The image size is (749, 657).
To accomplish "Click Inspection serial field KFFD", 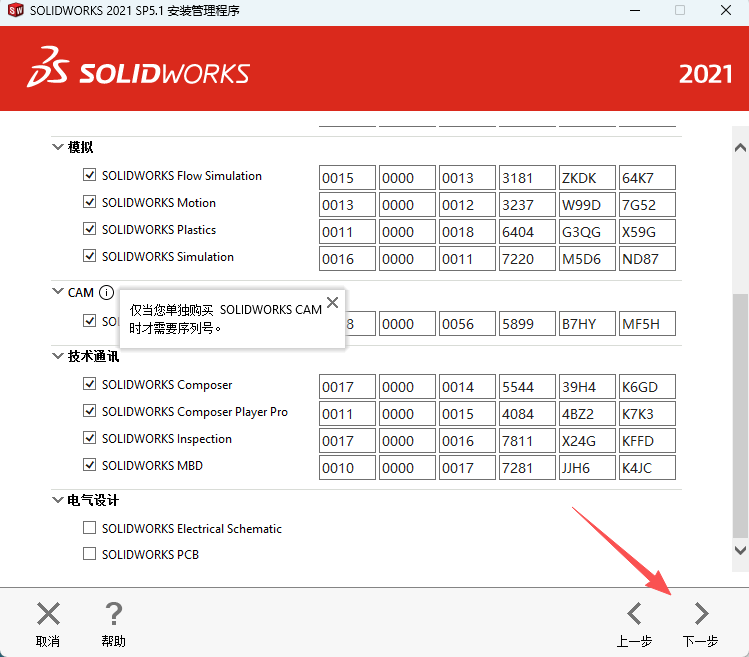I will [x=647, y=441].
